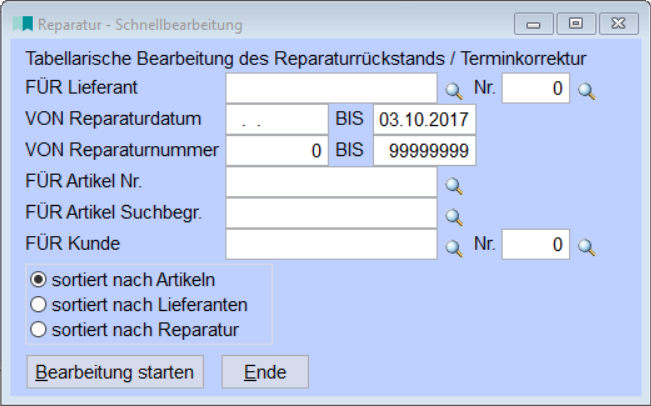Screen dimensions: 651x406
Task: Focus the FÜR Artikel Nr. field
Action: point(331,181)
